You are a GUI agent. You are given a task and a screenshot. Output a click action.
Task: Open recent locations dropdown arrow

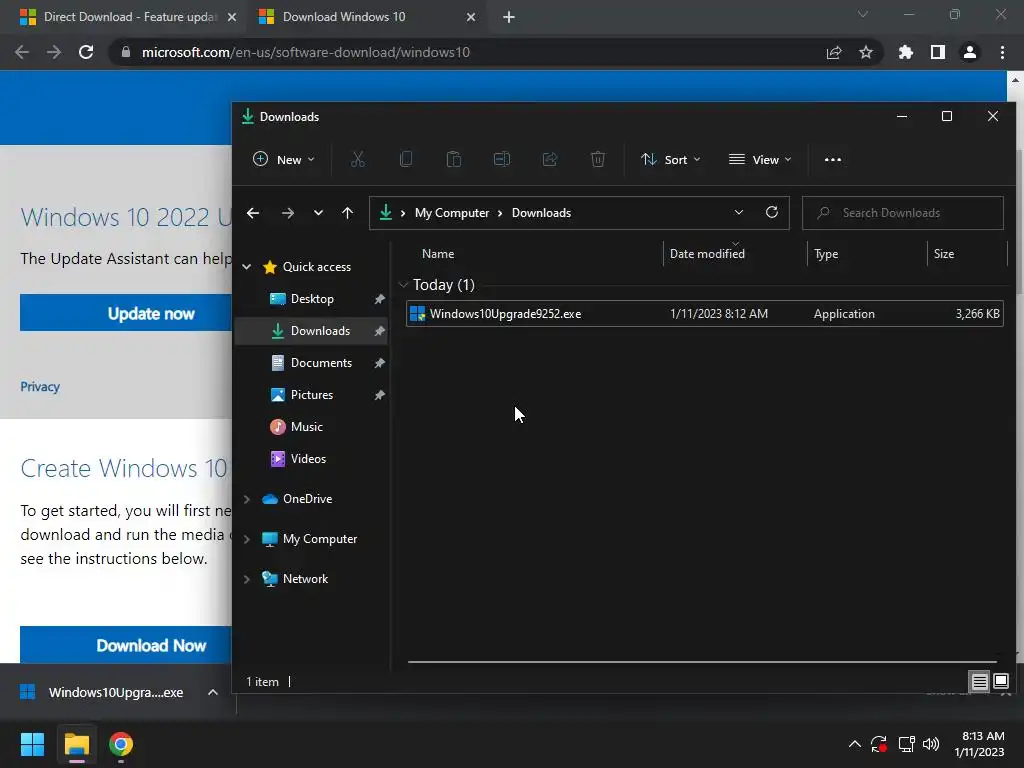click(x=318, y=213)
